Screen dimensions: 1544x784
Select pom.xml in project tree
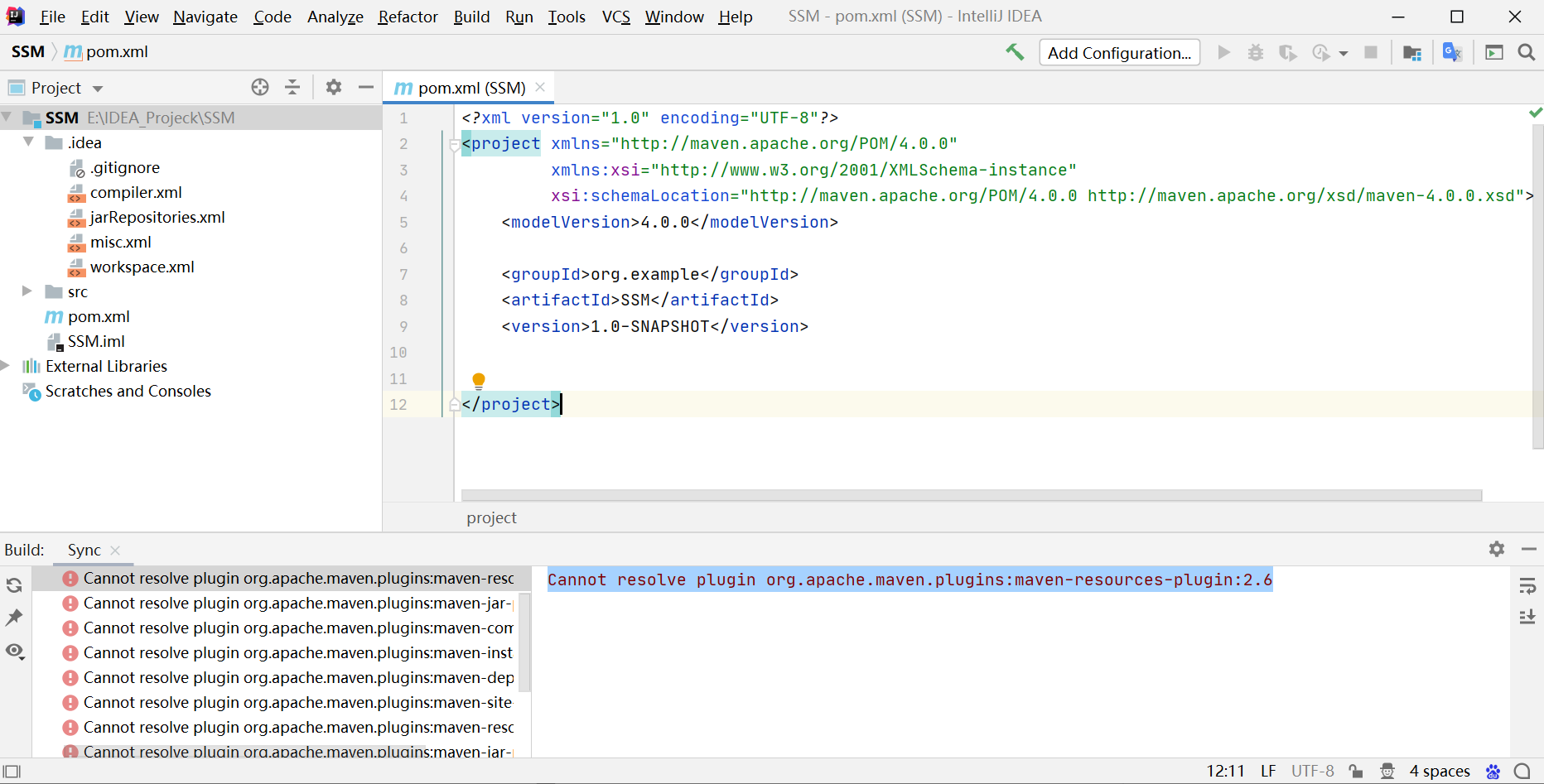[x=87, y=316]
